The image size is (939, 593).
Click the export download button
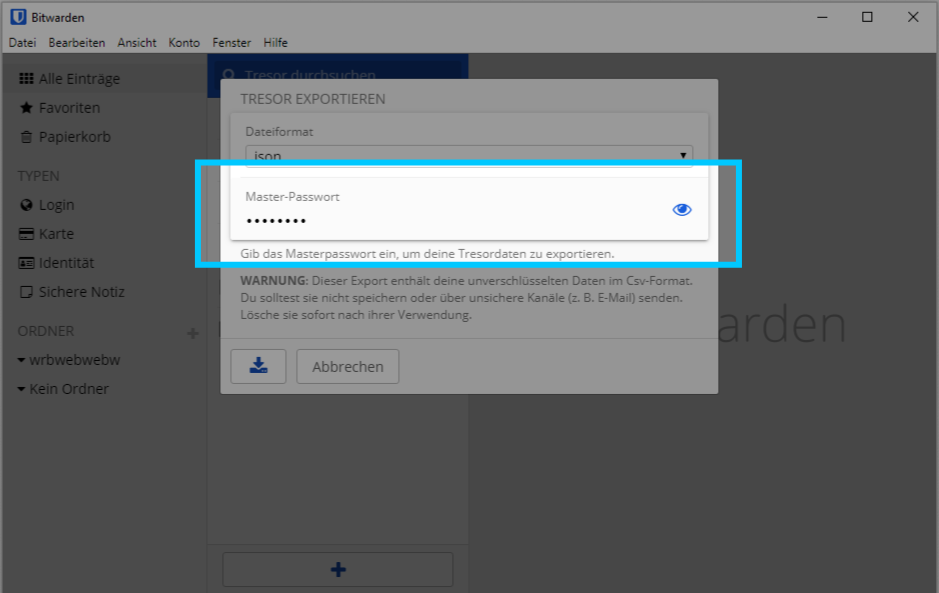click(258, 366)
